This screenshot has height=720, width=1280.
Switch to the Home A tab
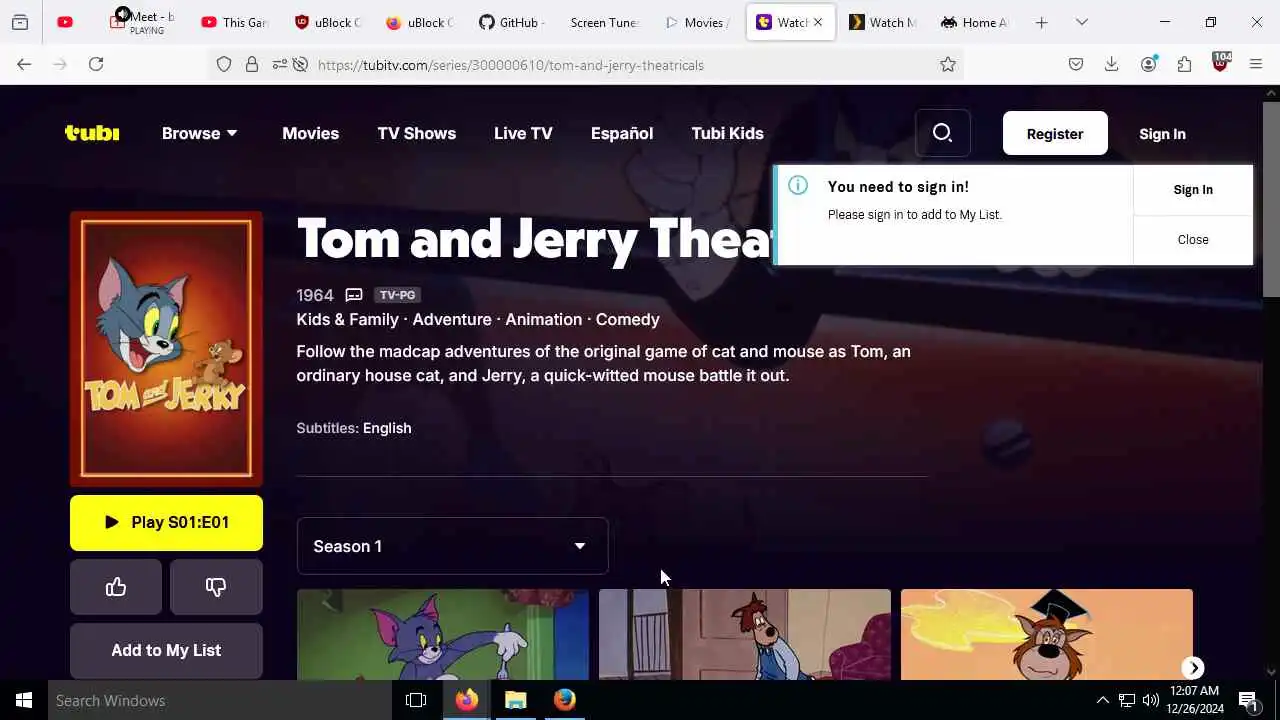[x=976, y=22]
